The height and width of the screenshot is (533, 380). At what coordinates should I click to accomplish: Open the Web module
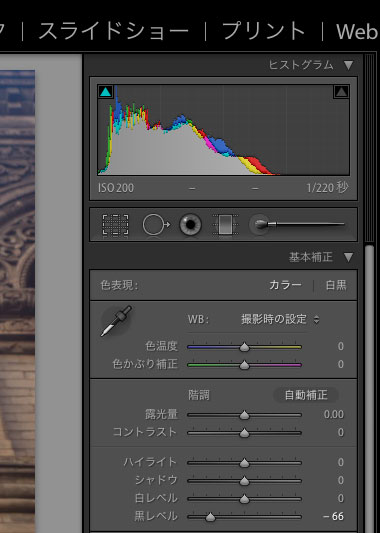coord(358,32)
